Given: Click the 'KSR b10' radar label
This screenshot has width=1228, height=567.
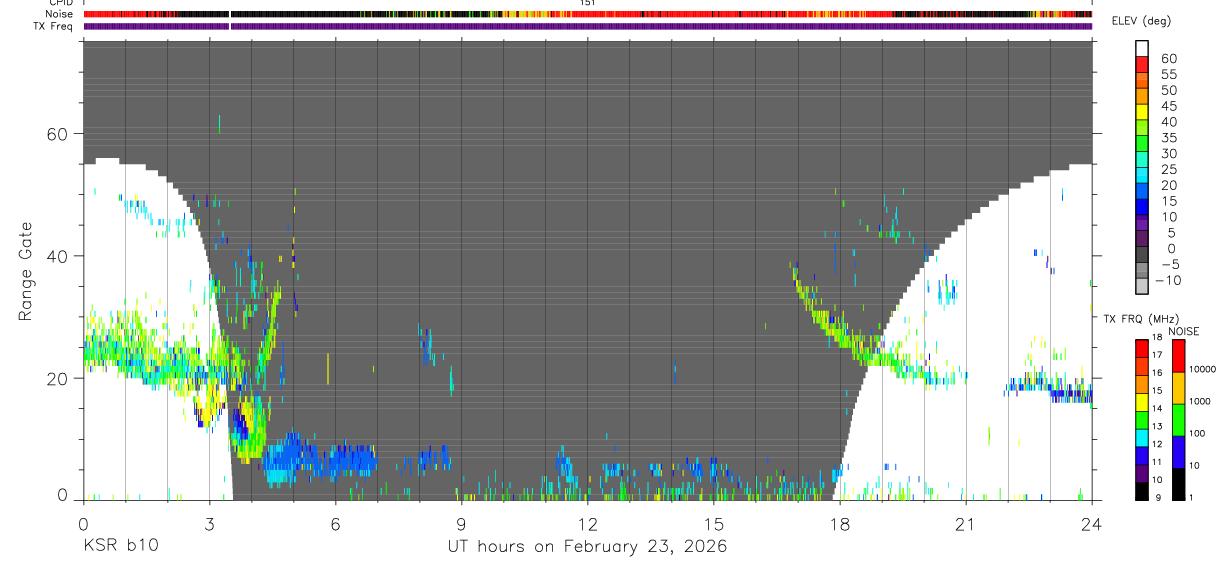Looking at the screenshot, I should pos(120,547).
